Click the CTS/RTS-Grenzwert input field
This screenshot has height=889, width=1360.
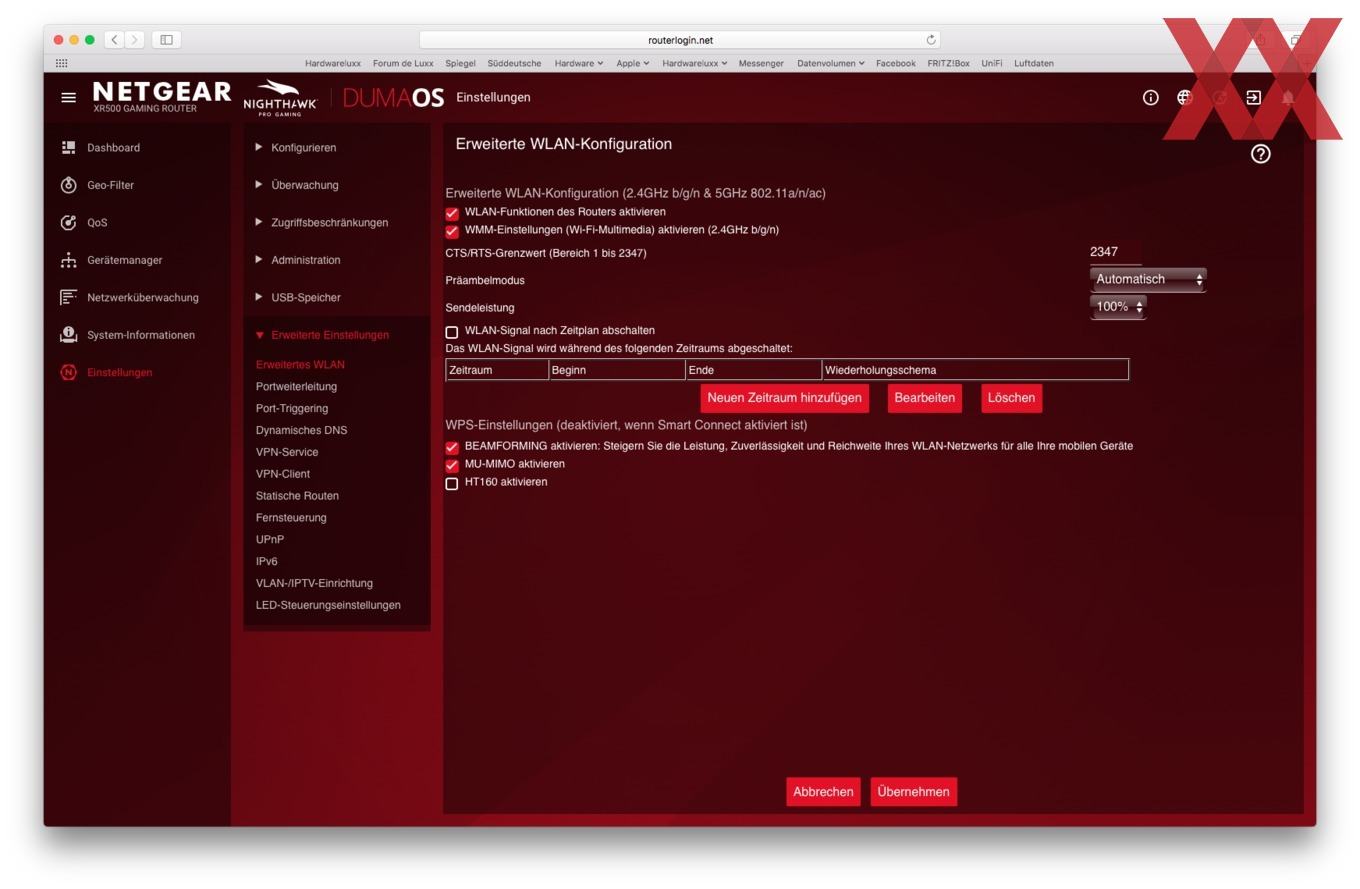point(1115,253)
